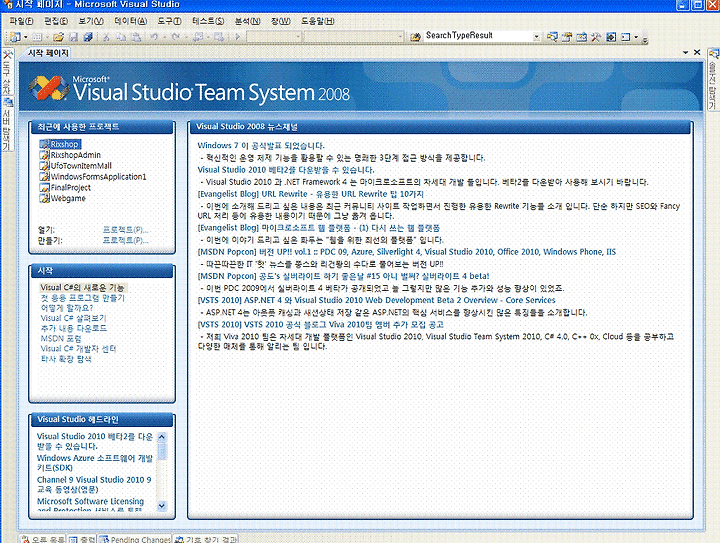720x543 pixels.
Task: Open the Properties Window toolbar icon
Action: 567,37
